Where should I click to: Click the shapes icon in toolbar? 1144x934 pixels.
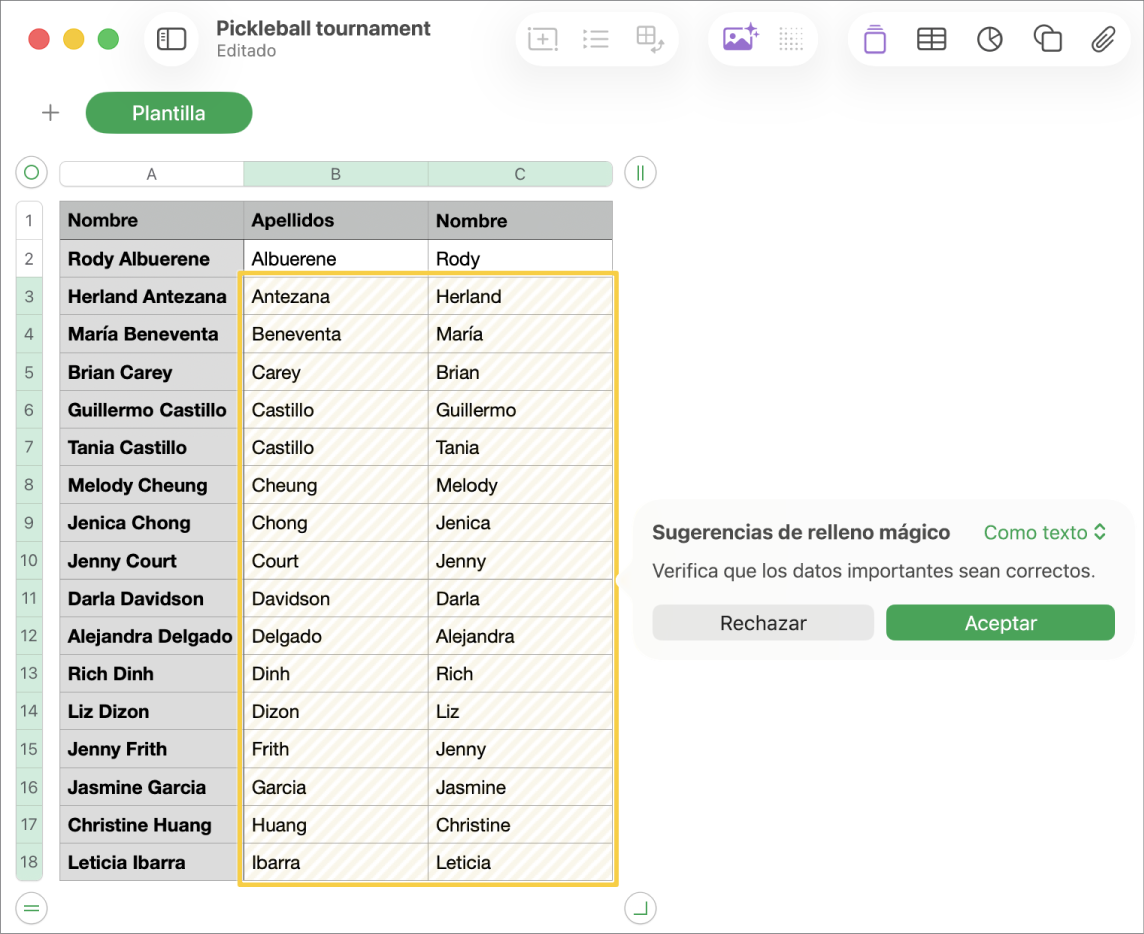point(1047,39)
